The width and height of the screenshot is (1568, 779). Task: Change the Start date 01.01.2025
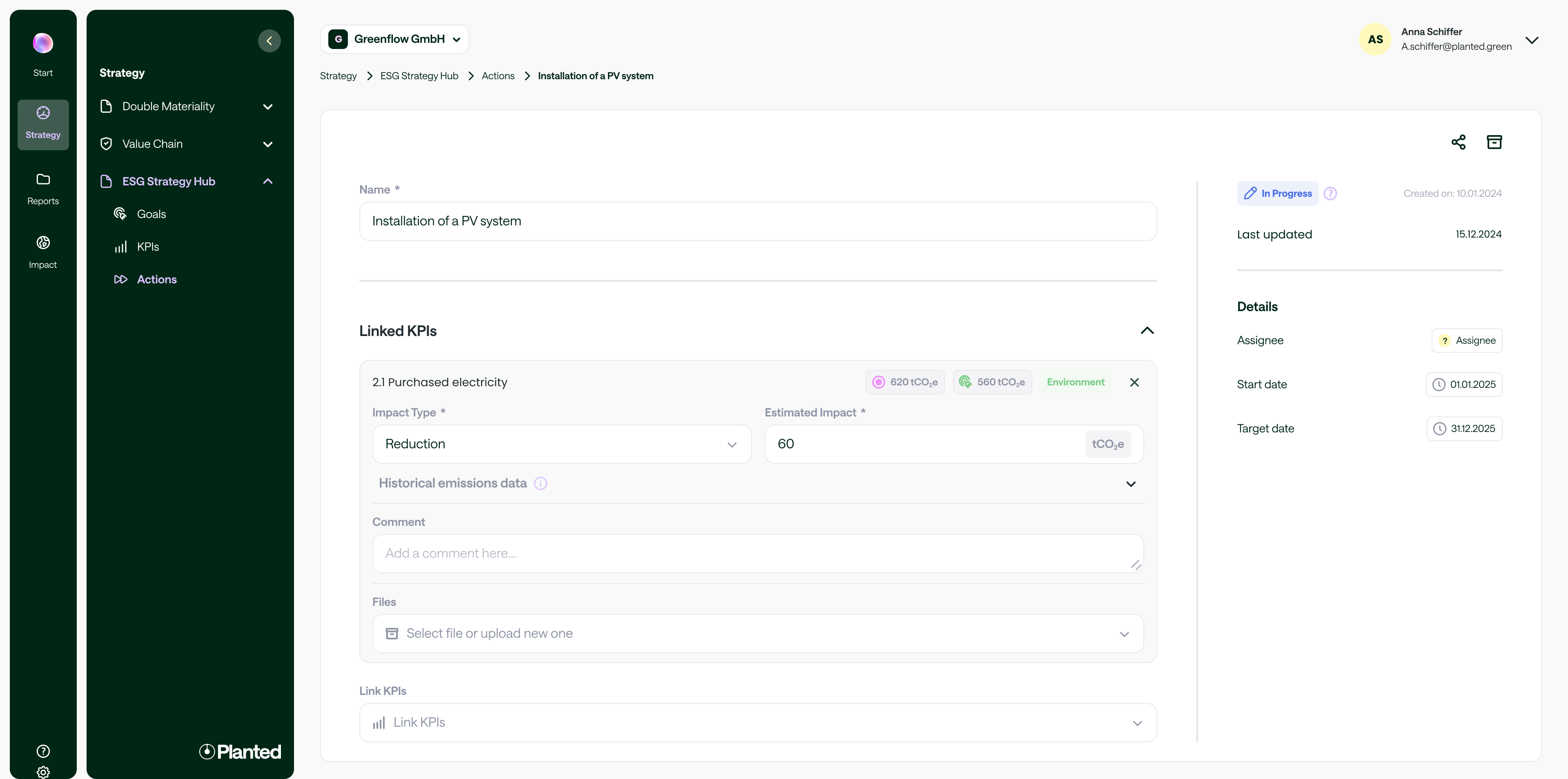(x=1464, y=385)
